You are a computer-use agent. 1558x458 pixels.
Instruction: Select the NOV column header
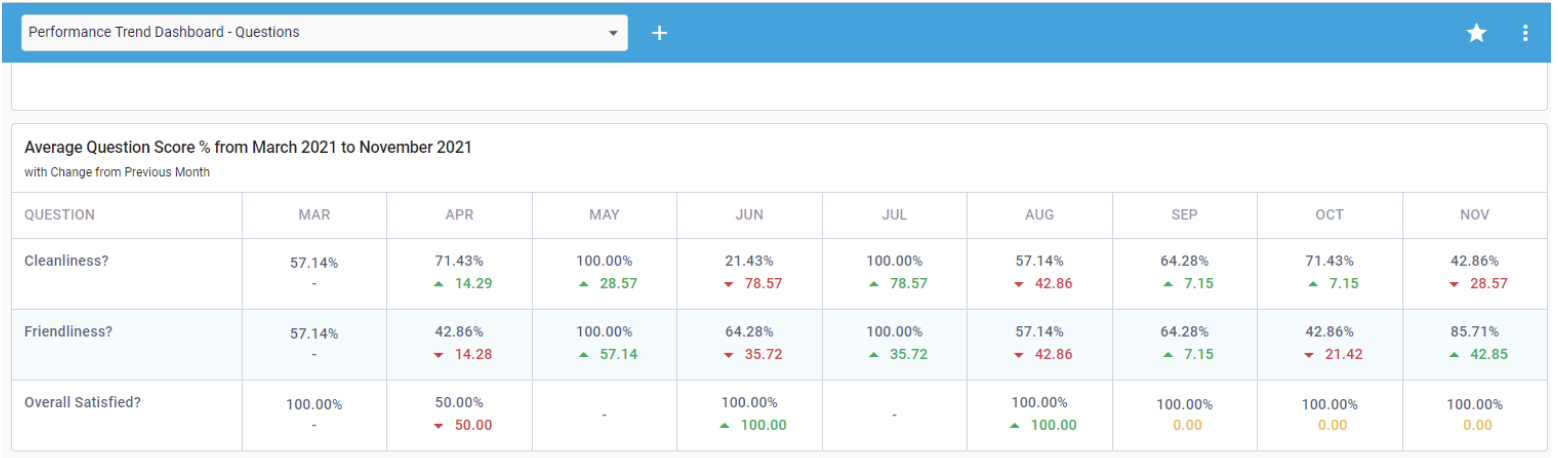click(1475, 215)
